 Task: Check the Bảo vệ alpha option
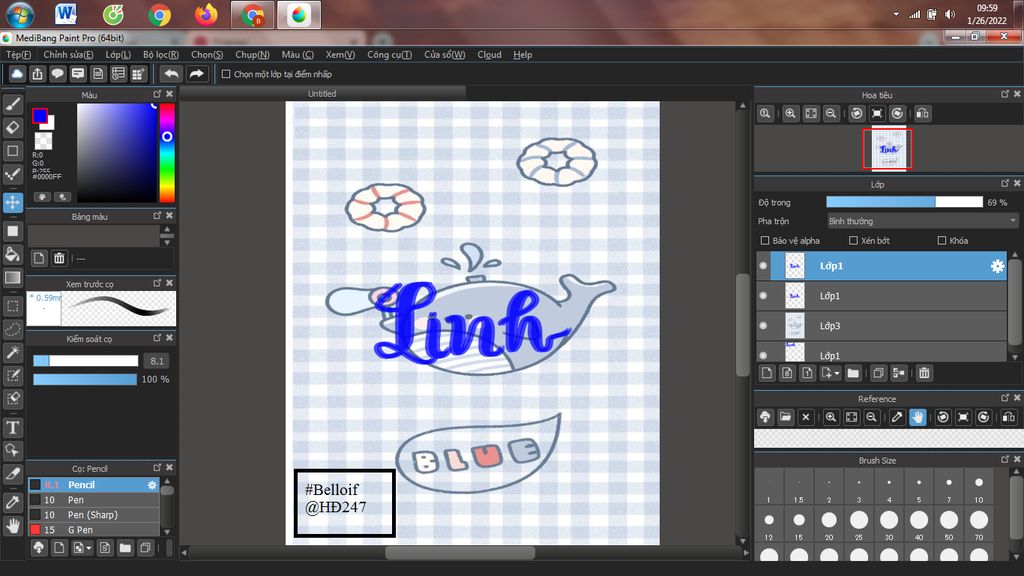click(x=765, y=240)
